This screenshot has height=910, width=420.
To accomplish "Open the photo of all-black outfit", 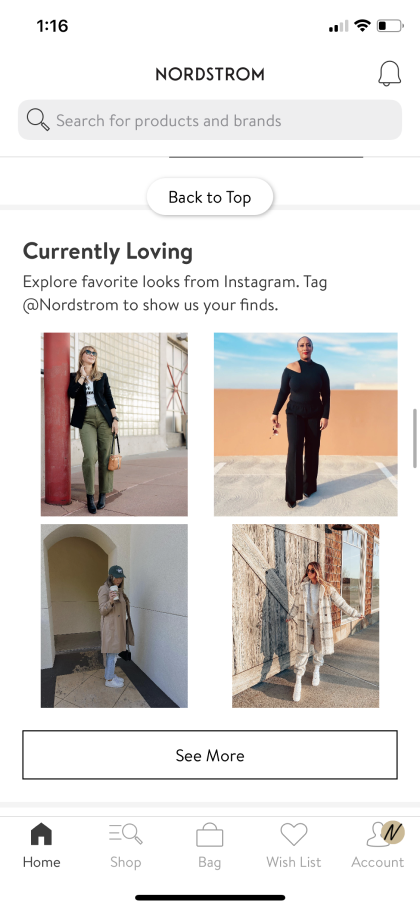I will [306, 424].
